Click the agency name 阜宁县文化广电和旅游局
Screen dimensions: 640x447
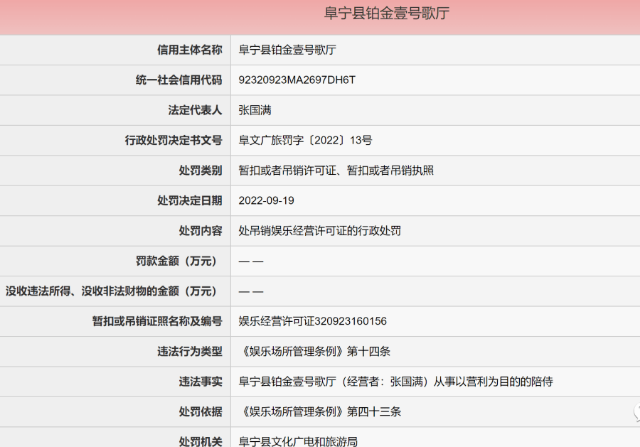(x=297, y=440)
